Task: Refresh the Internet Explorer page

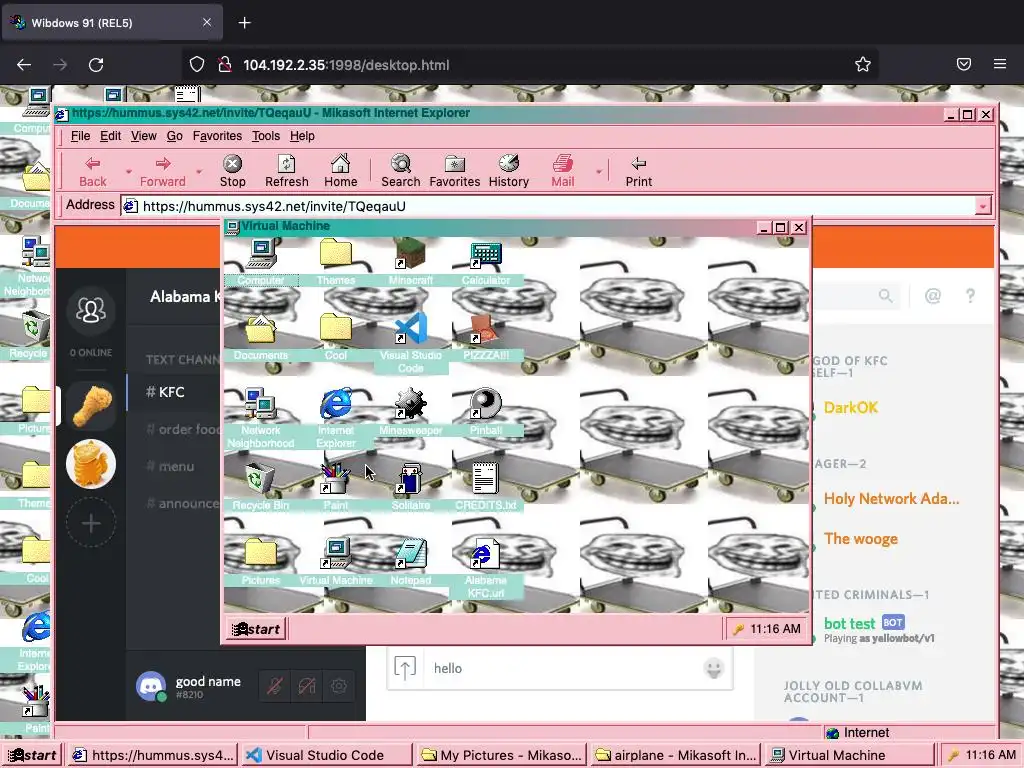Action: point(287,172)
